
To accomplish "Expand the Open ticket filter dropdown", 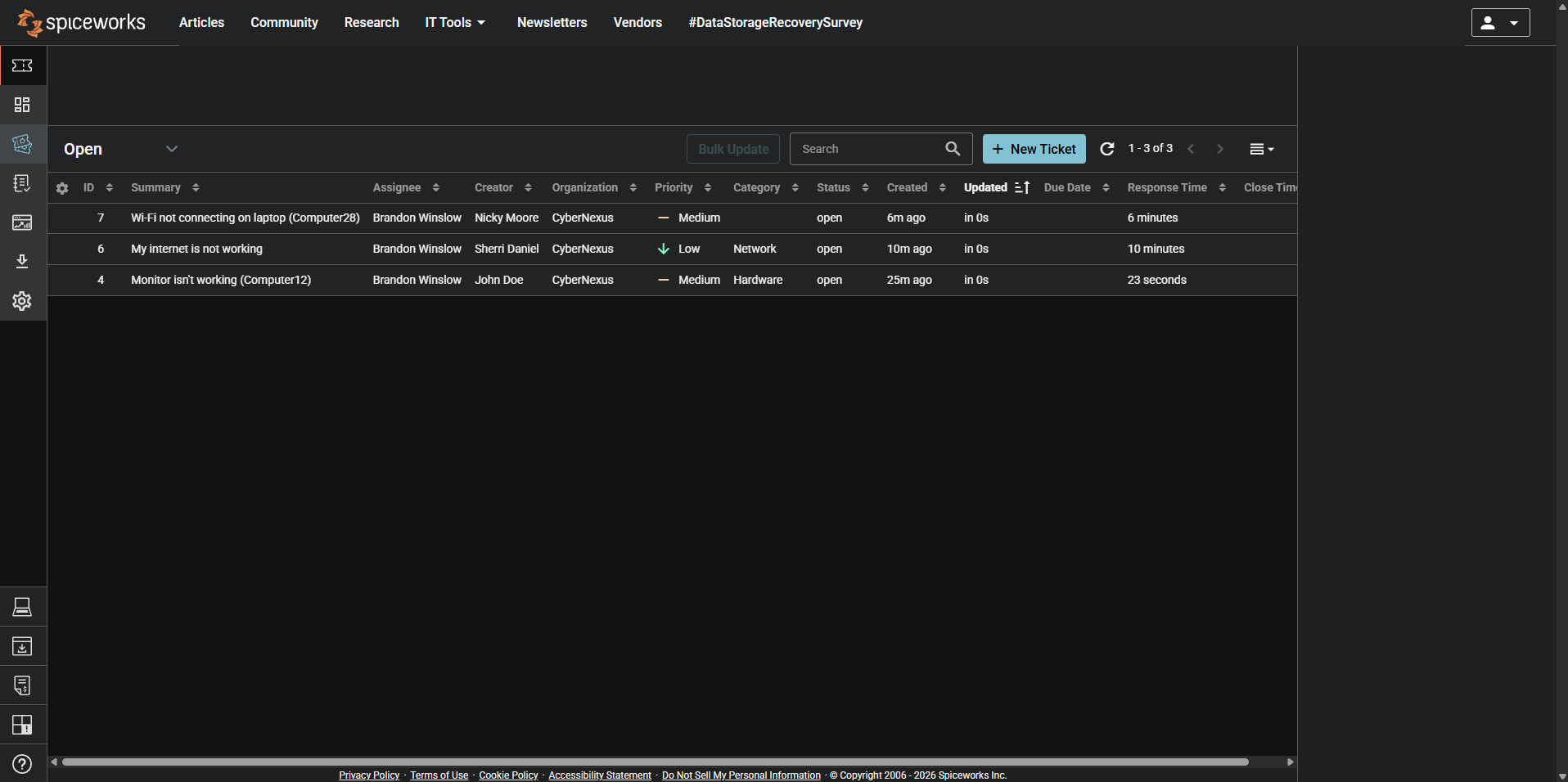I will pyautogui.click(x=172, y=149).
